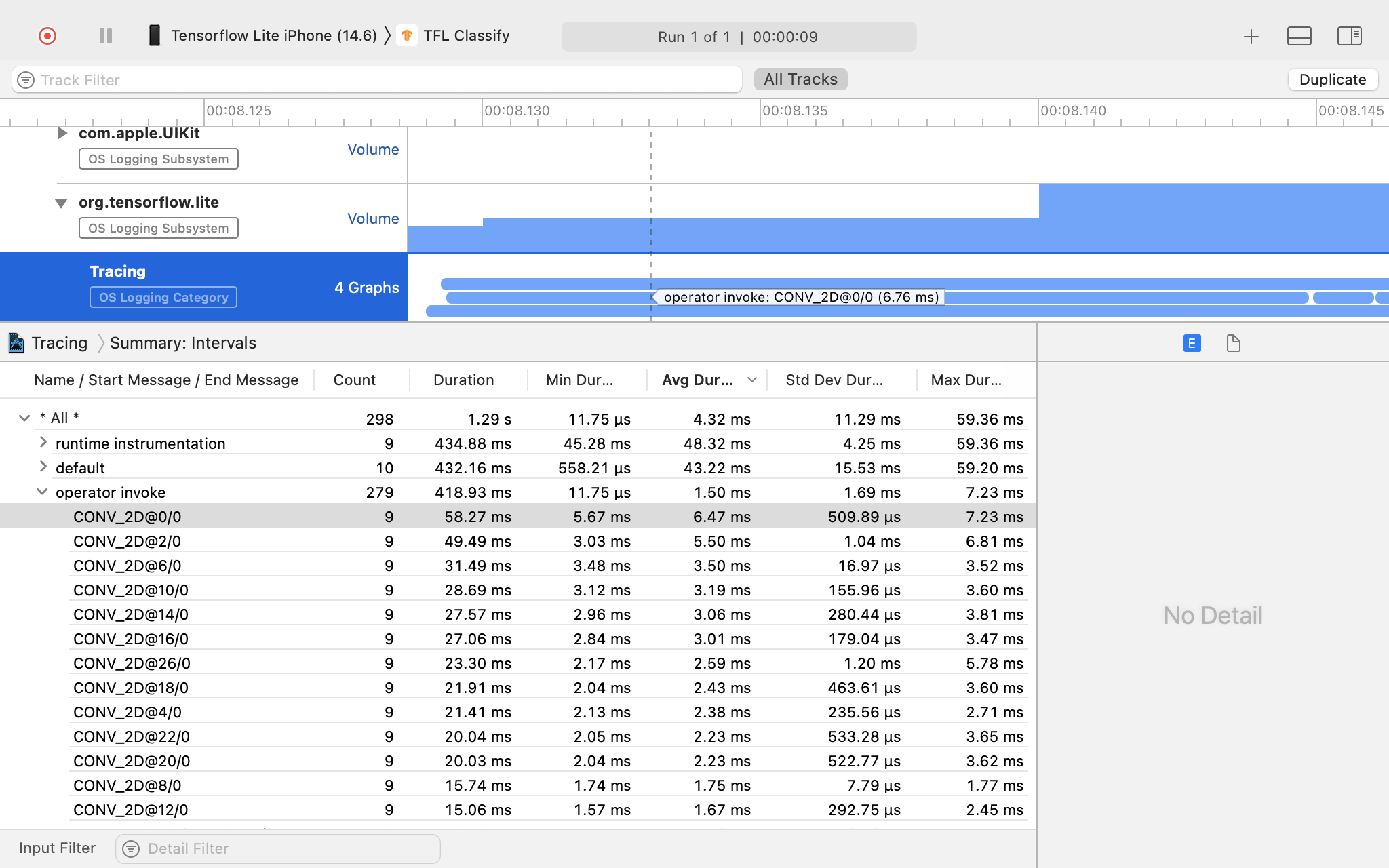Expand the 'default' operator group
This screenshot has width=1389, height=868.
pos(41,466)
